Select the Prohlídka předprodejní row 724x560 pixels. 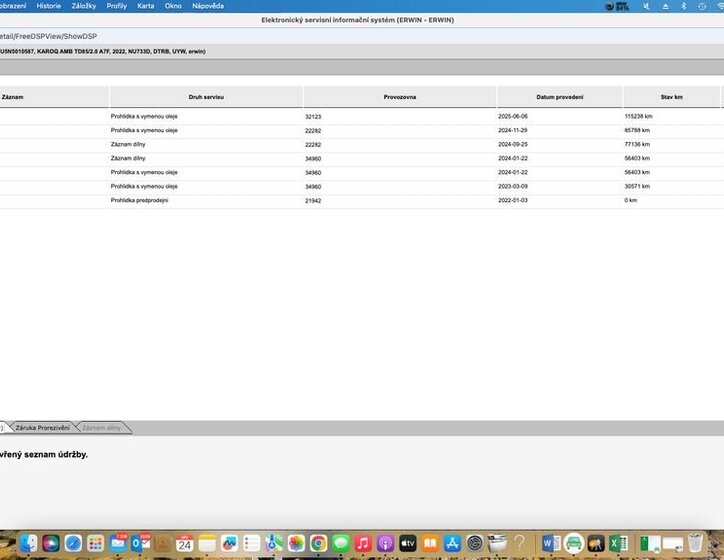pos(300,200)
